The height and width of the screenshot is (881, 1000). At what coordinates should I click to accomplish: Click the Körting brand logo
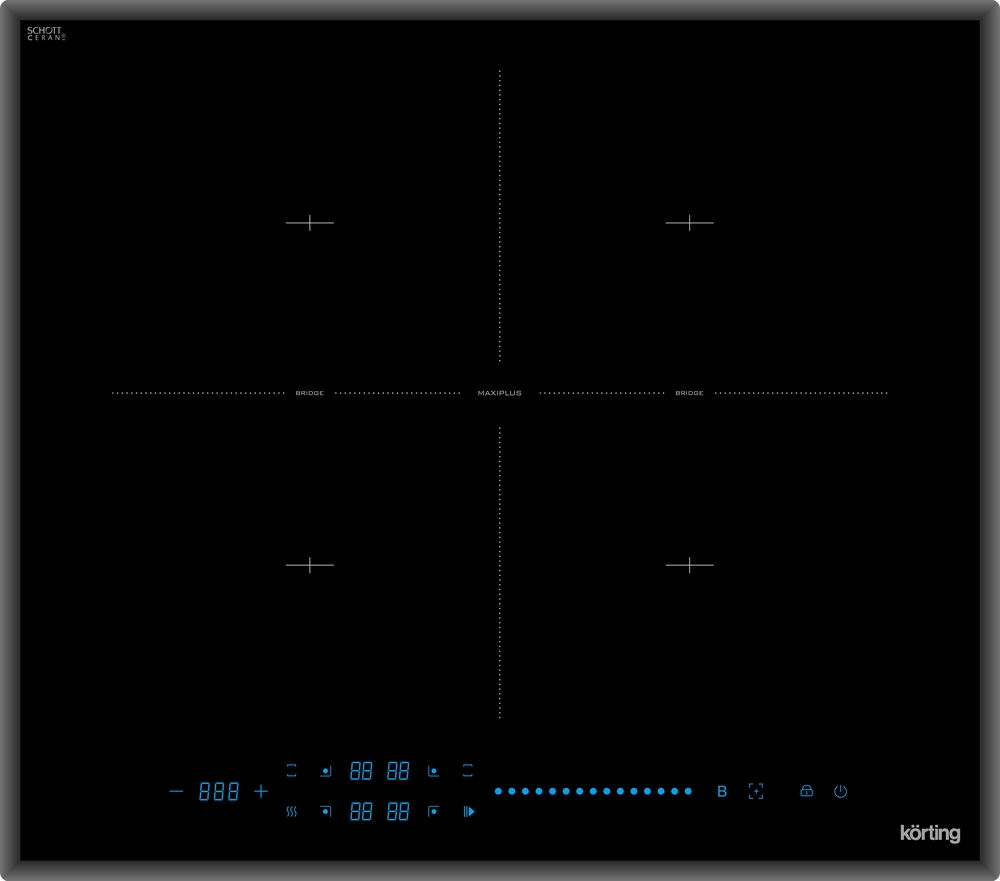click(930, 833)
